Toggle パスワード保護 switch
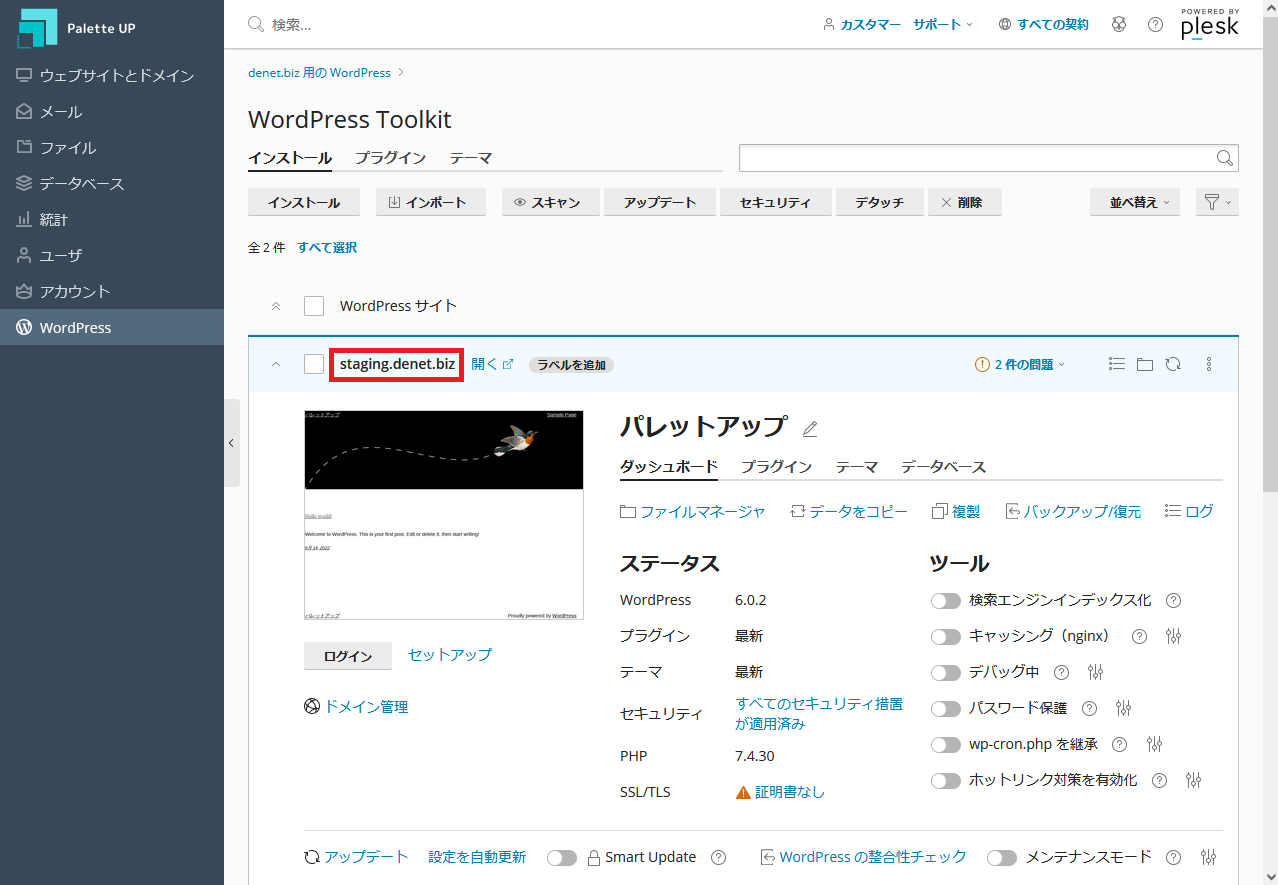1278x885 pixels. tap(945, 709)
